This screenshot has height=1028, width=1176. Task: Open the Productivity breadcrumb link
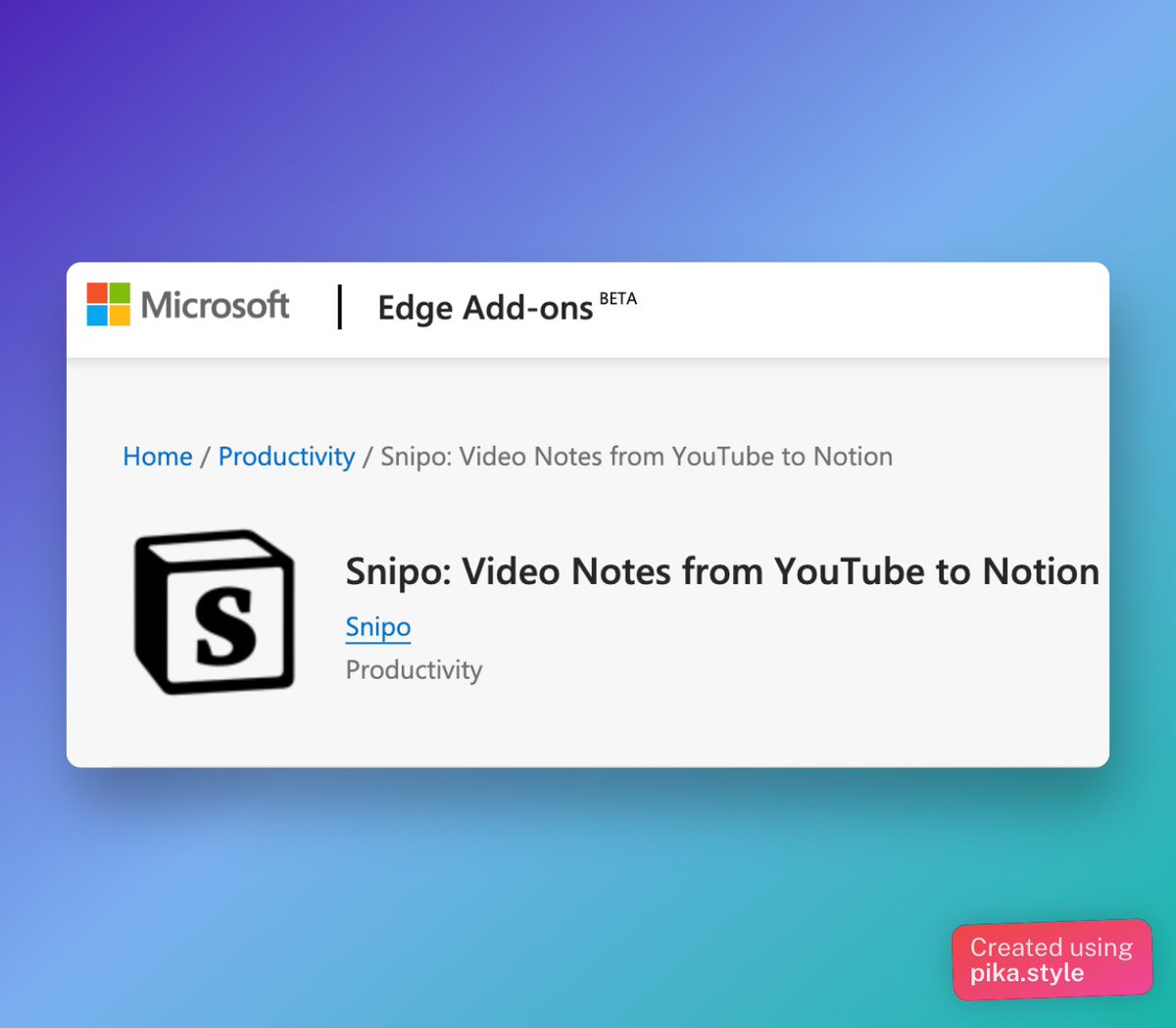pyautogui.click(x=286, y=457)
